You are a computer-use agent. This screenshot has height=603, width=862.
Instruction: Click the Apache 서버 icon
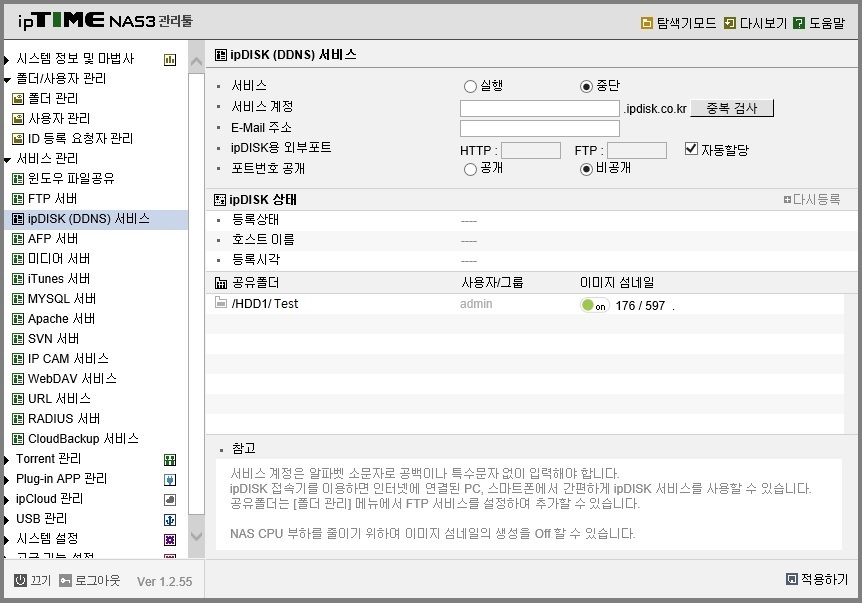click(18, 319)
